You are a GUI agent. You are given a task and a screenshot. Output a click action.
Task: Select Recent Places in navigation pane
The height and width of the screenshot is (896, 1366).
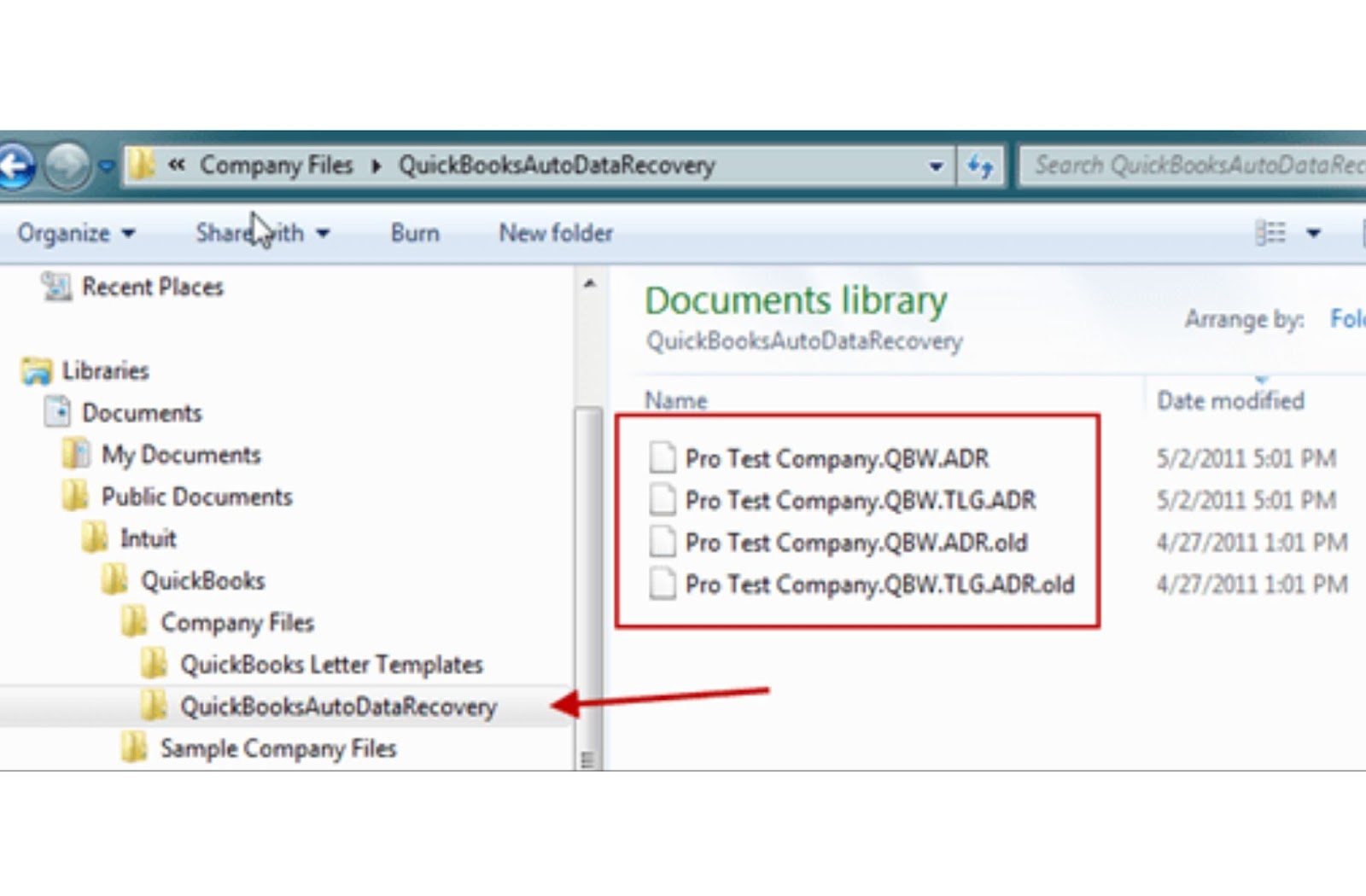[152, 287]
